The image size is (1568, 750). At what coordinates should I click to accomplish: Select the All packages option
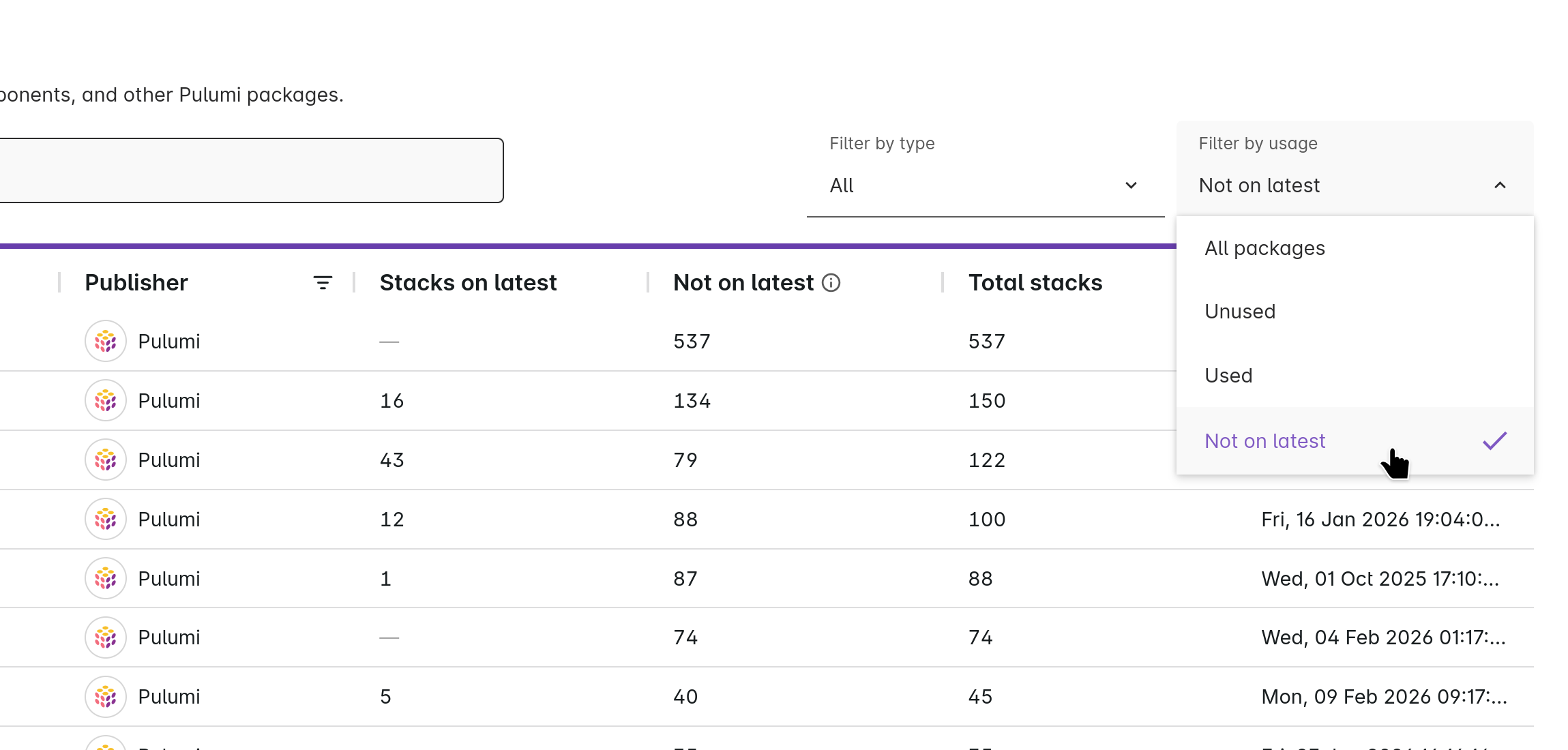(x=1264, y=248)
